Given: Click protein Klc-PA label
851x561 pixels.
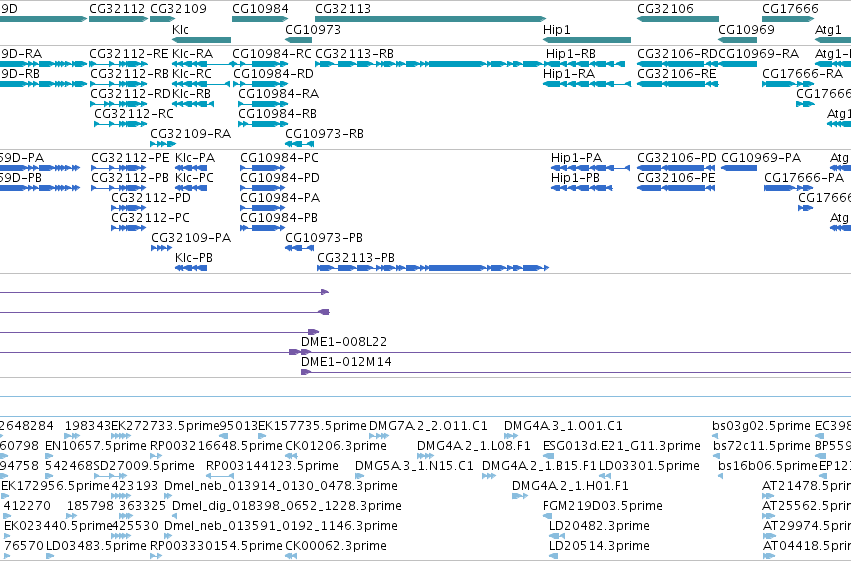Looking at the screenshot, I should 195,158.
